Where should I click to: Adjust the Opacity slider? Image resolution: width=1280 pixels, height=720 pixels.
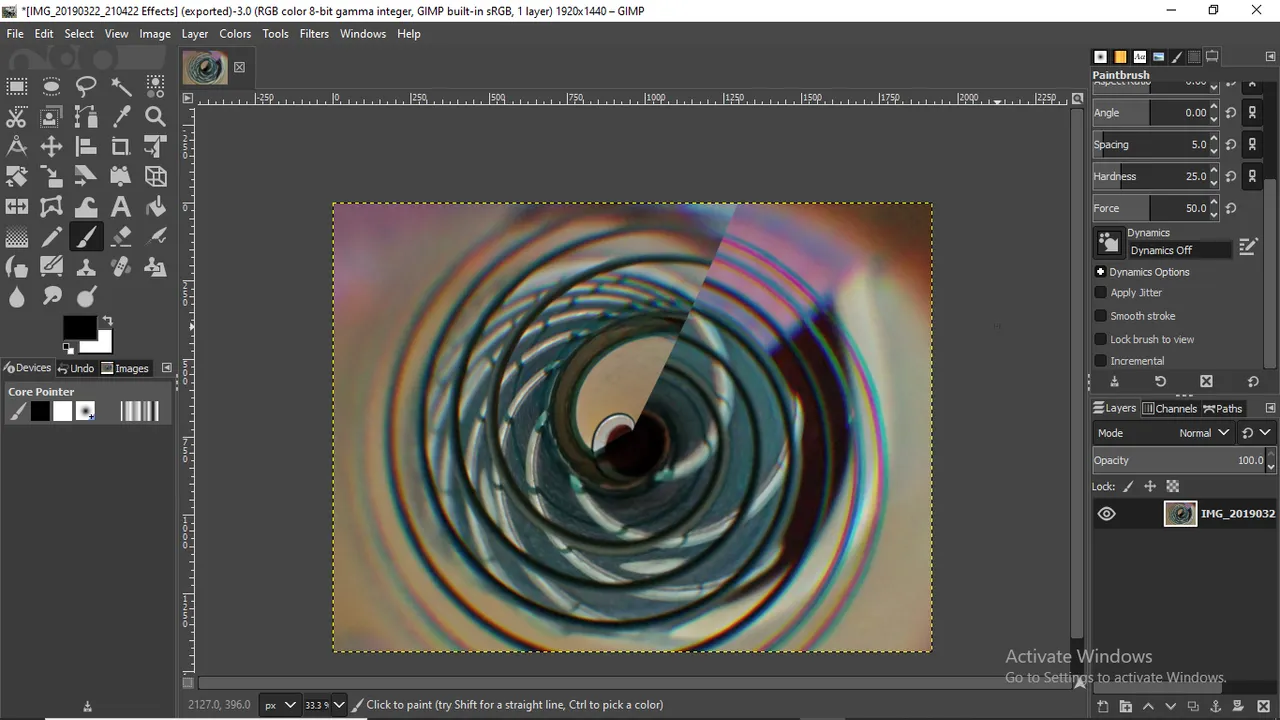pyautogui.click(x=1179, y=460)
